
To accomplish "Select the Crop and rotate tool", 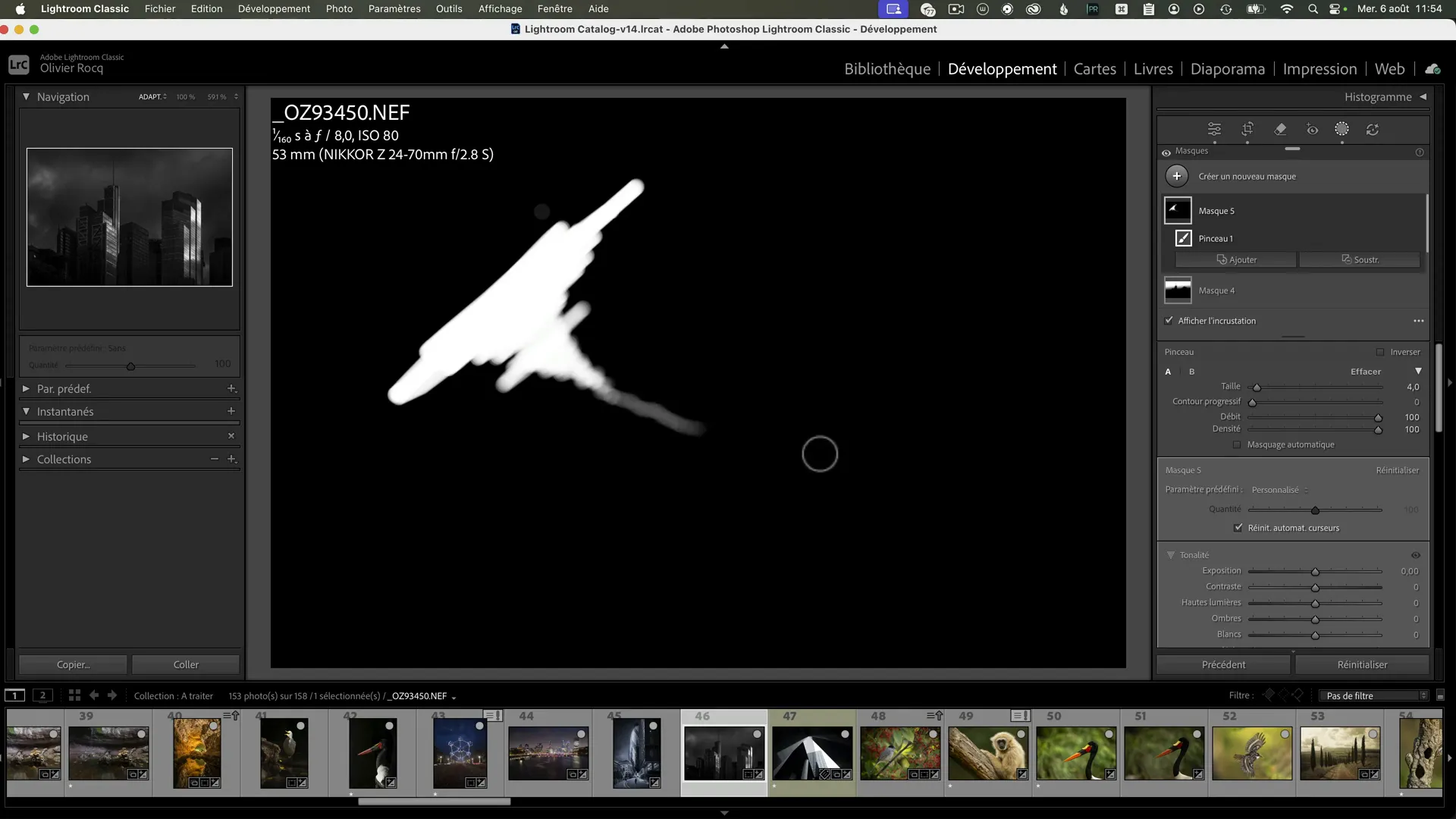I will (x=1247, y=129).
